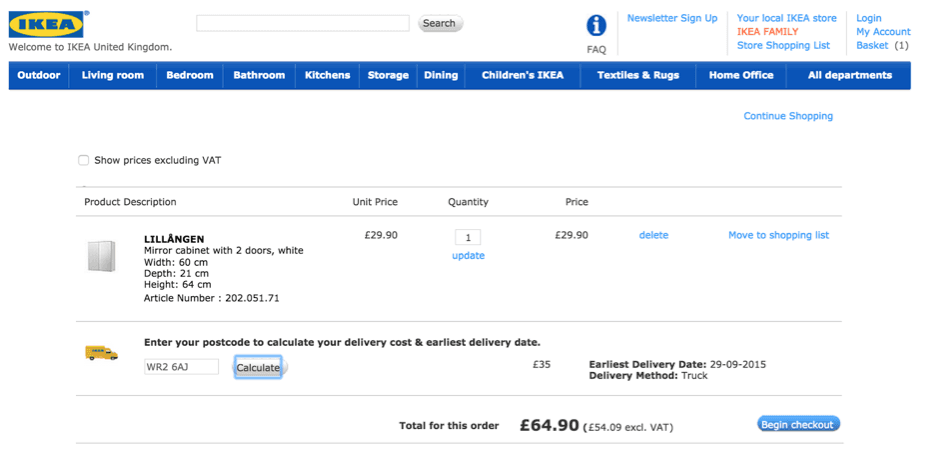Open the Outdoor department menu
The width and height of the screenshot is (941, 471).
click(39, 75)
